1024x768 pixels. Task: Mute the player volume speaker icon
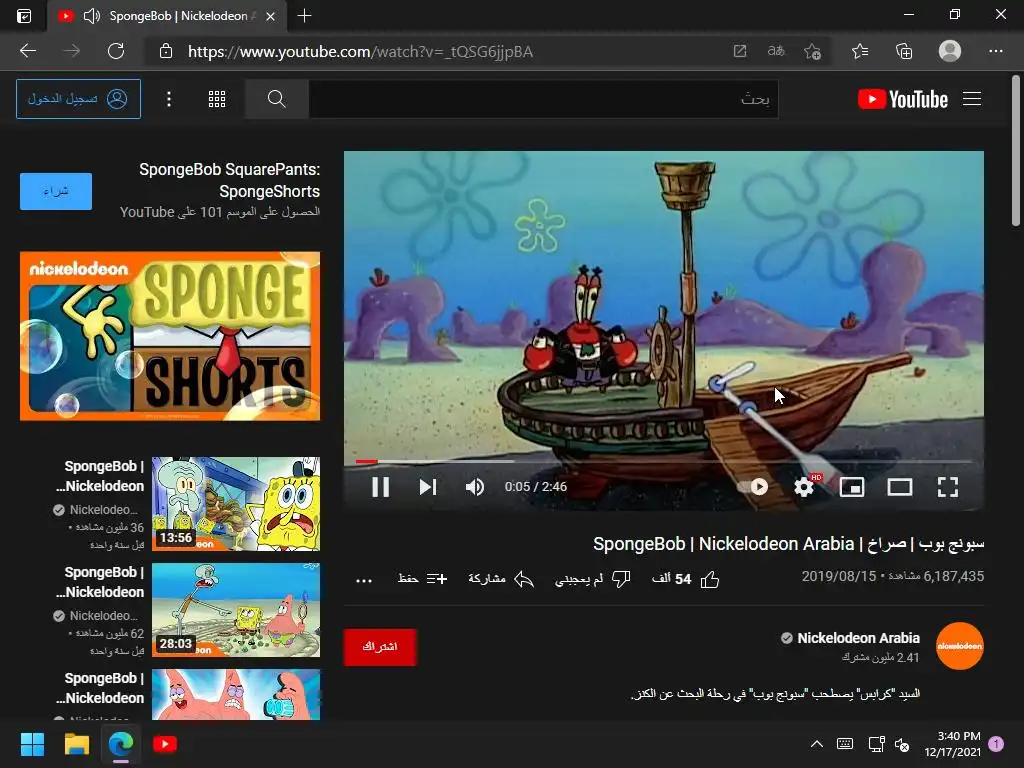[x=475, y=487]
